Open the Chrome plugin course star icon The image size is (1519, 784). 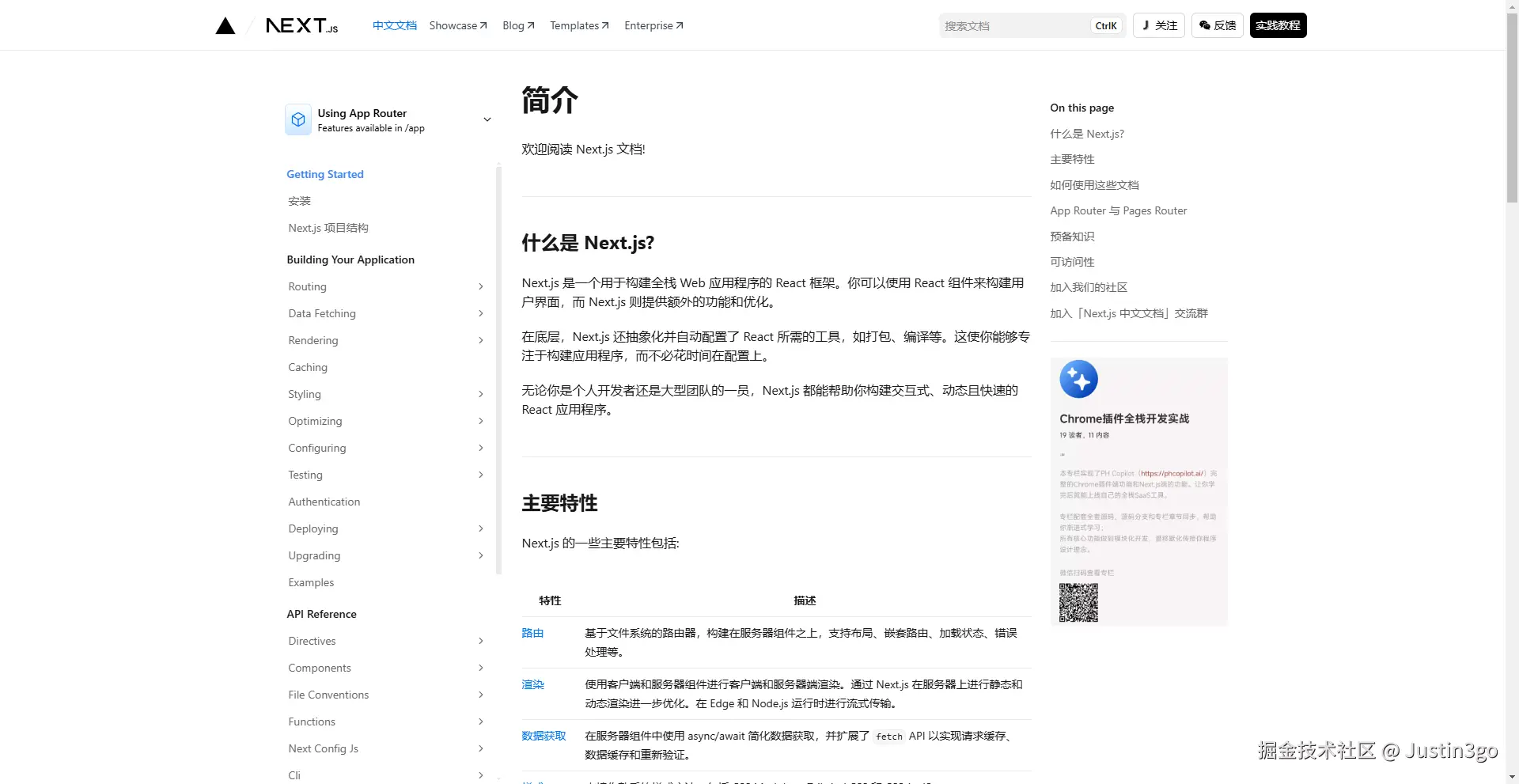coord(1079,379)
